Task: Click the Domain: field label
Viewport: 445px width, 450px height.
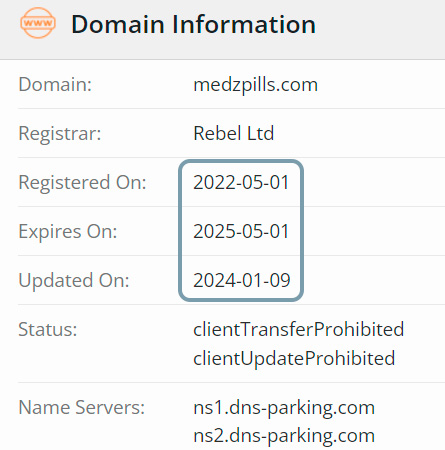Action: tap(55, 84)
